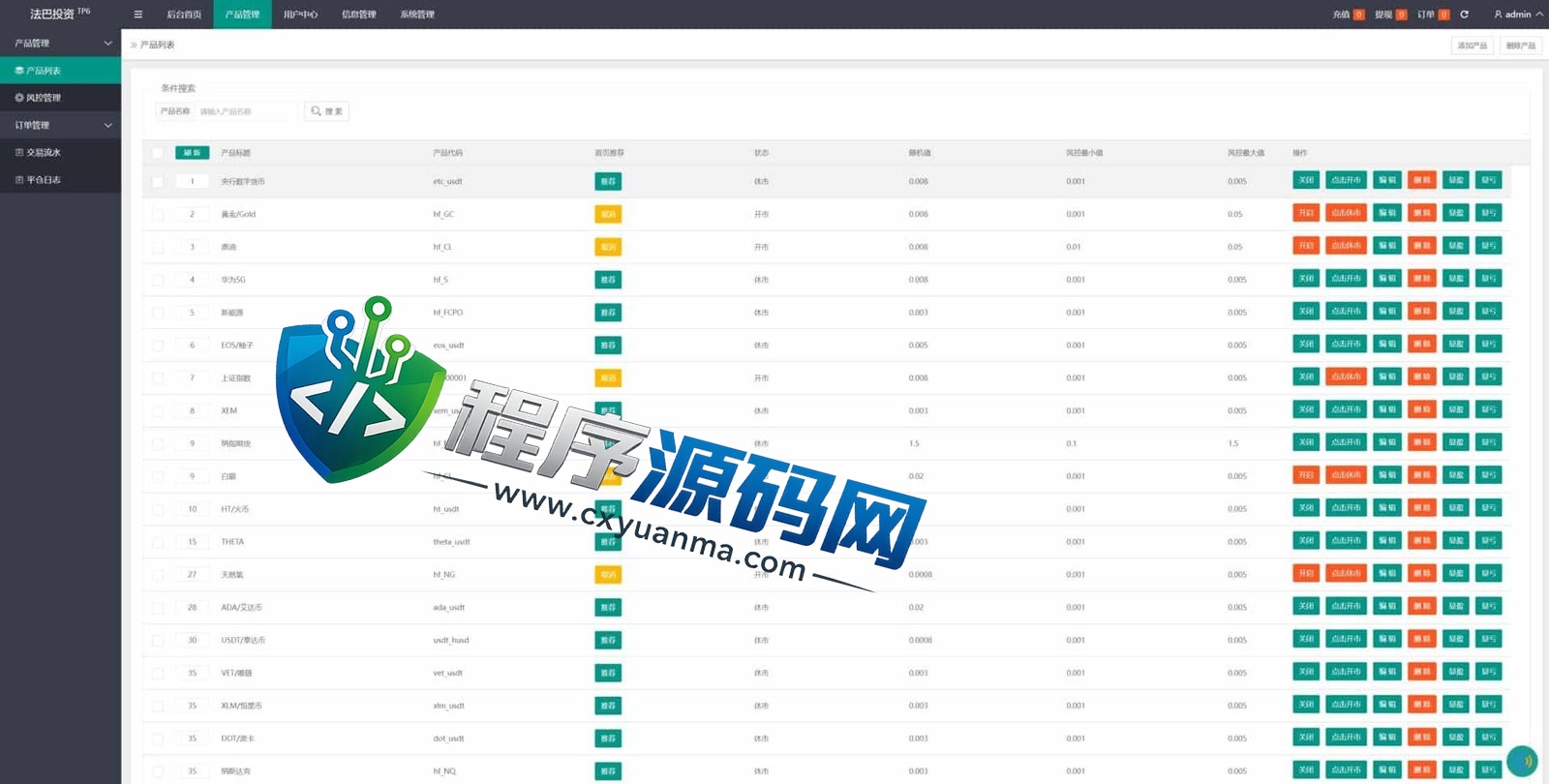
Task: Click the 产品列表 breadcrumb text
Action: pyautogui.click(x=158, y=45)
